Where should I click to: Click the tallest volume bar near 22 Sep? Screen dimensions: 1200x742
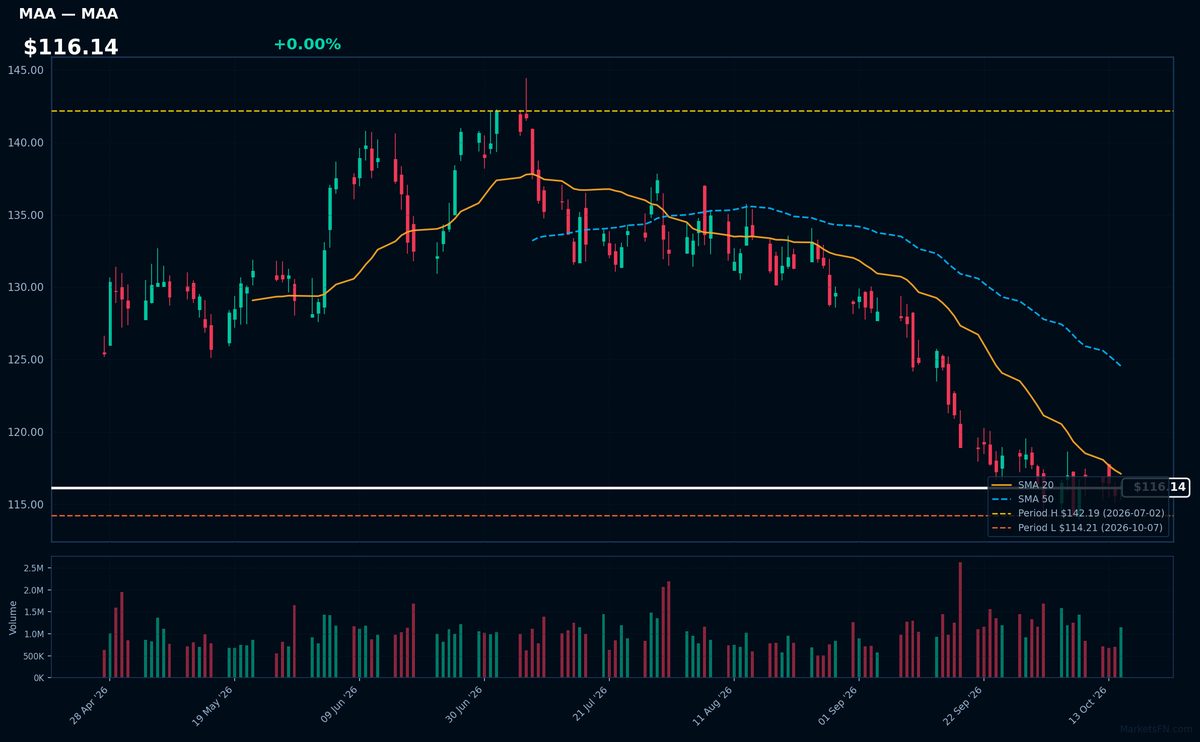pyautogui.click(x=960, y=620)
